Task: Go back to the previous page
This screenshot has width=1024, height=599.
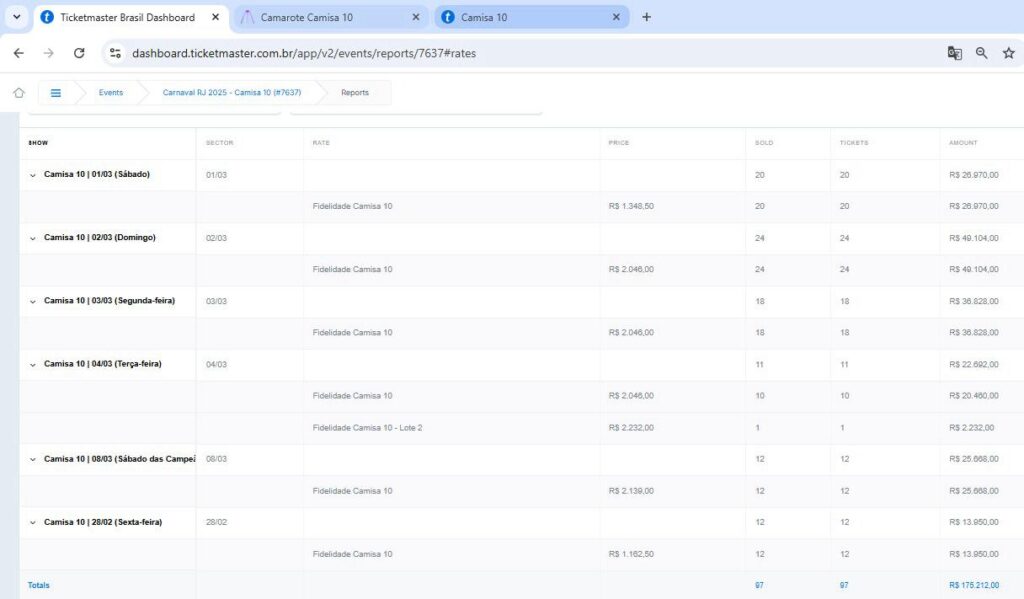Action: [19, 53]
